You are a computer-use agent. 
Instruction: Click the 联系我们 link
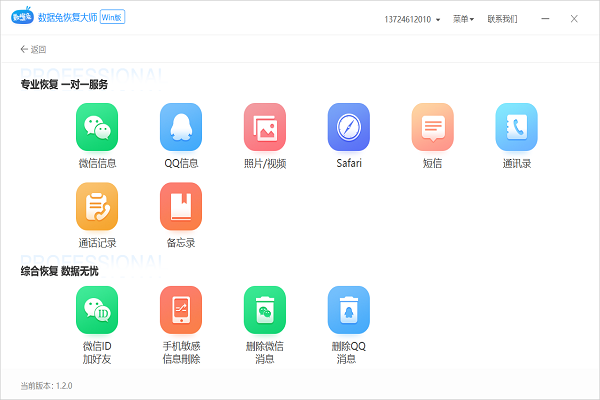click(502, 19)
